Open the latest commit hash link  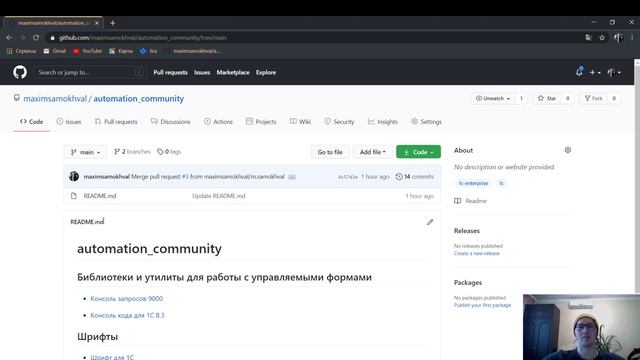348,177
